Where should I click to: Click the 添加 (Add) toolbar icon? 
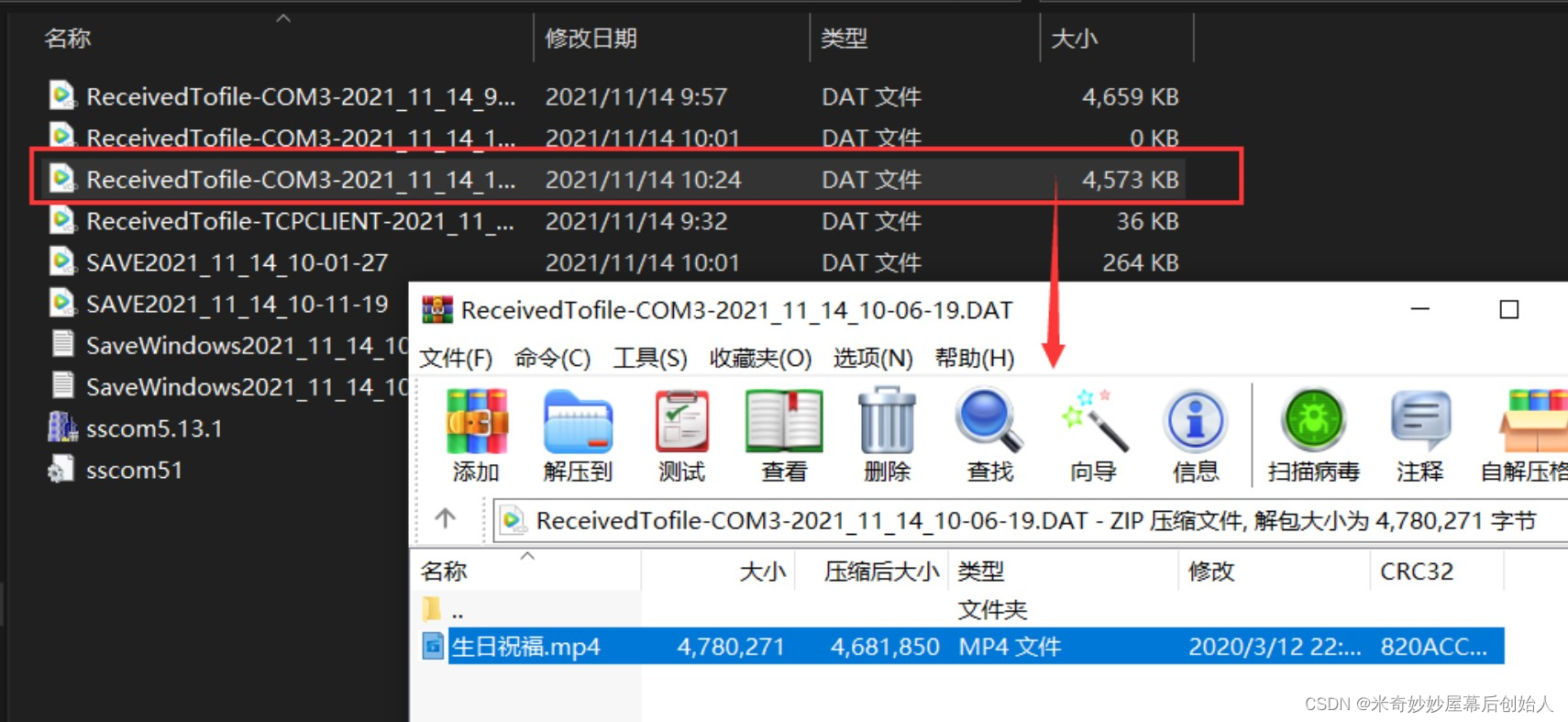tap(476, 422)
